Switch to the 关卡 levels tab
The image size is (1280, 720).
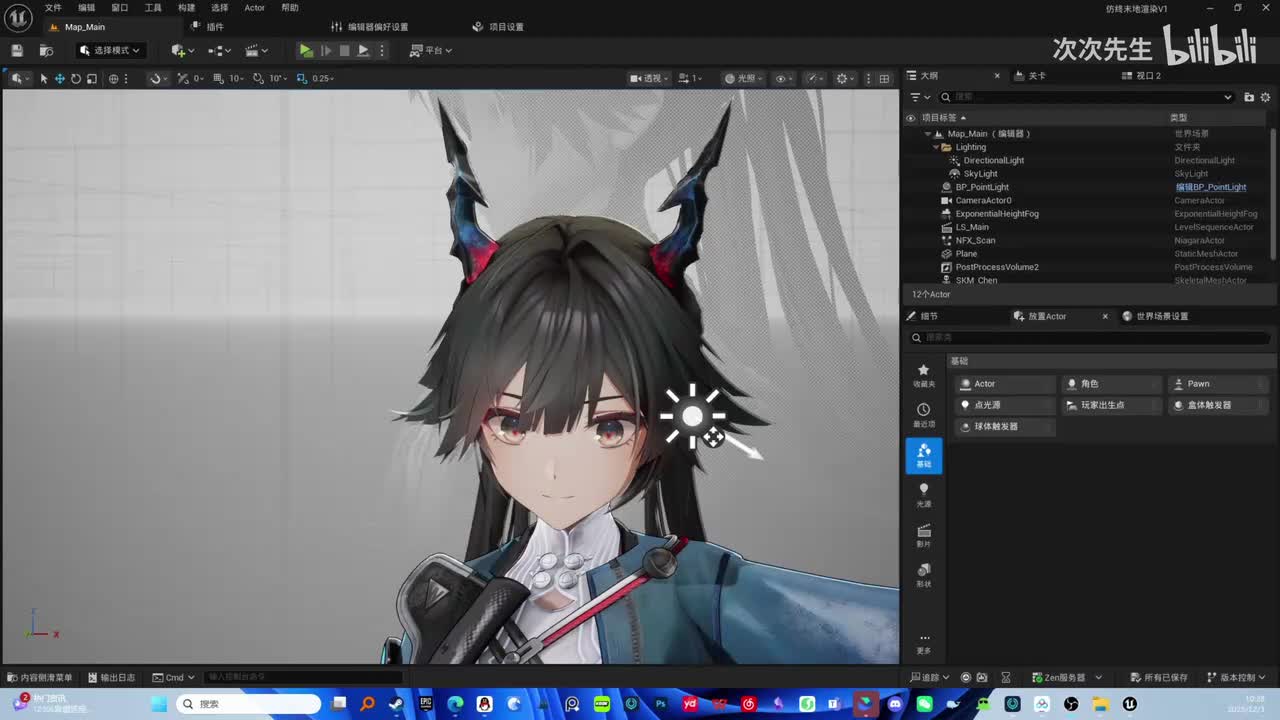click(1030, 76)
